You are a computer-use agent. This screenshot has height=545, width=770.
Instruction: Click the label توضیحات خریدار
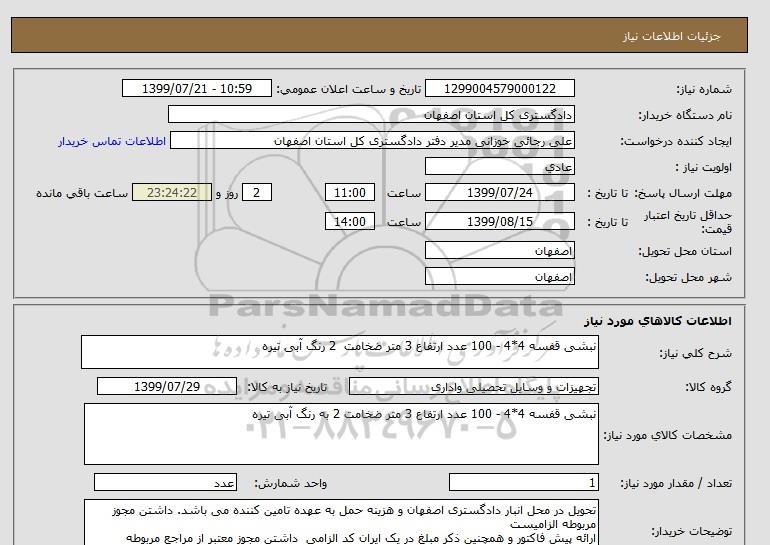click(x=692, y=531)
